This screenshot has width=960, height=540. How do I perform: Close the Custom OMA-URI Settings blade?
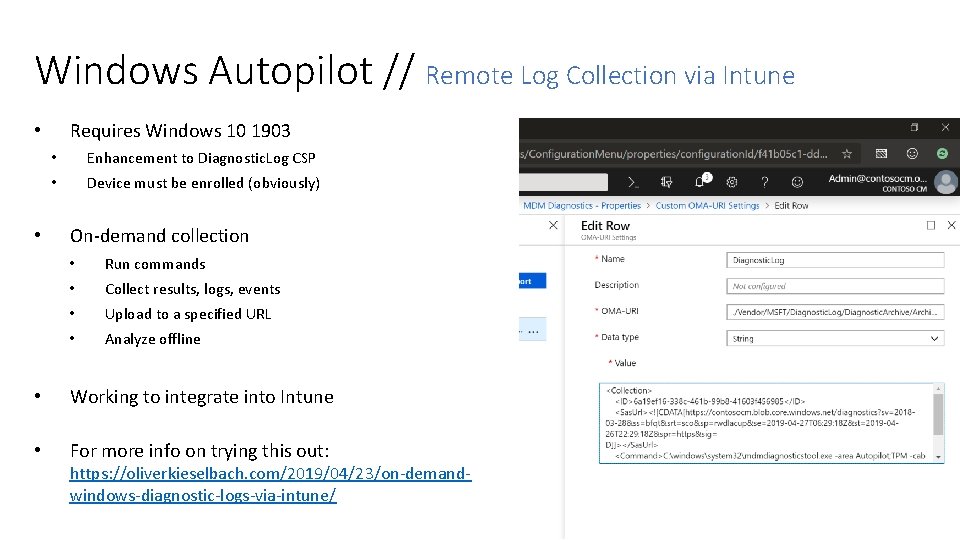(553, 225)
